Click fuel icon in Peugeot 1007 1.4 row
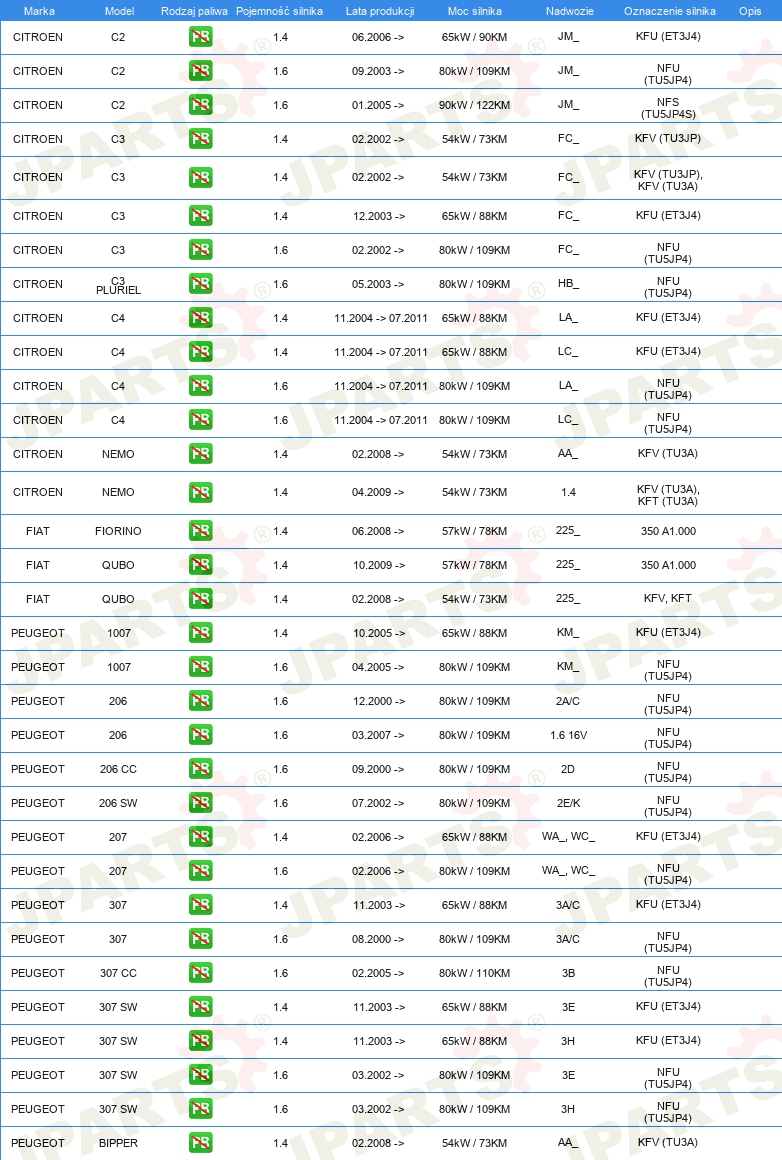The height and width of the screenshot is (1160, 782). 200,633
